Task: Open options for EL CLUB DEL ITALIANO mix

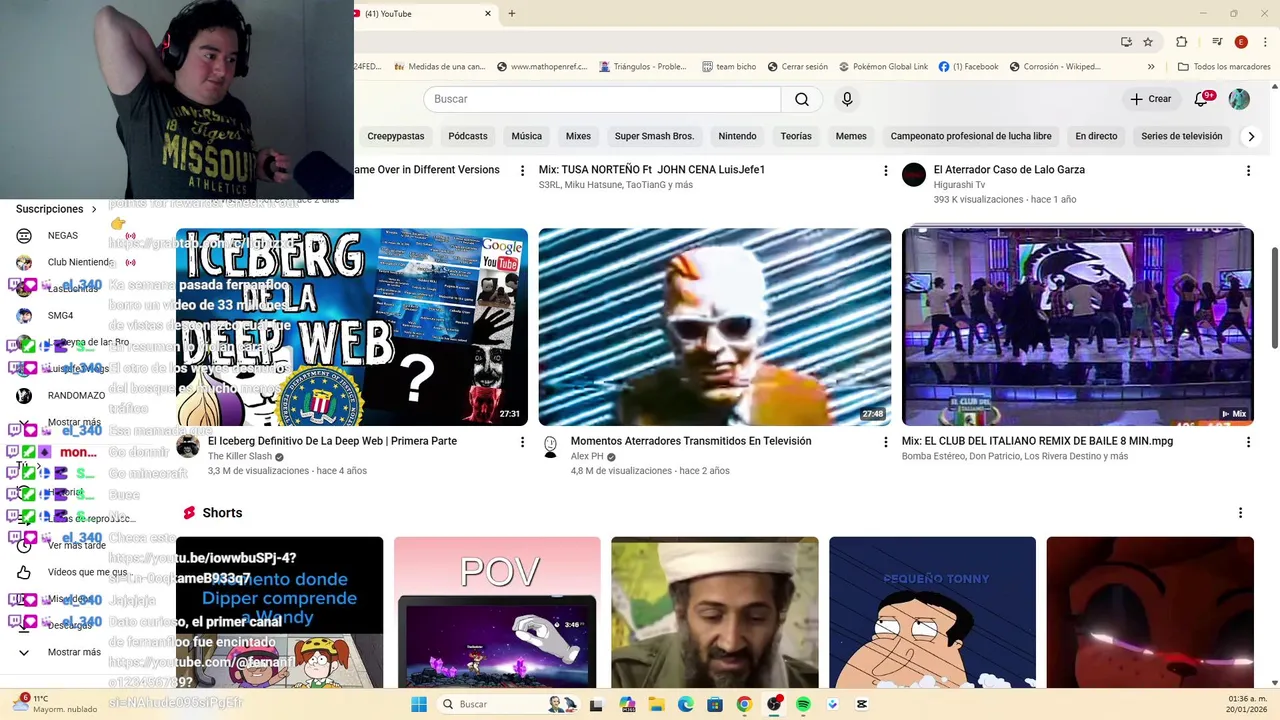Action: pos(1248,442)
